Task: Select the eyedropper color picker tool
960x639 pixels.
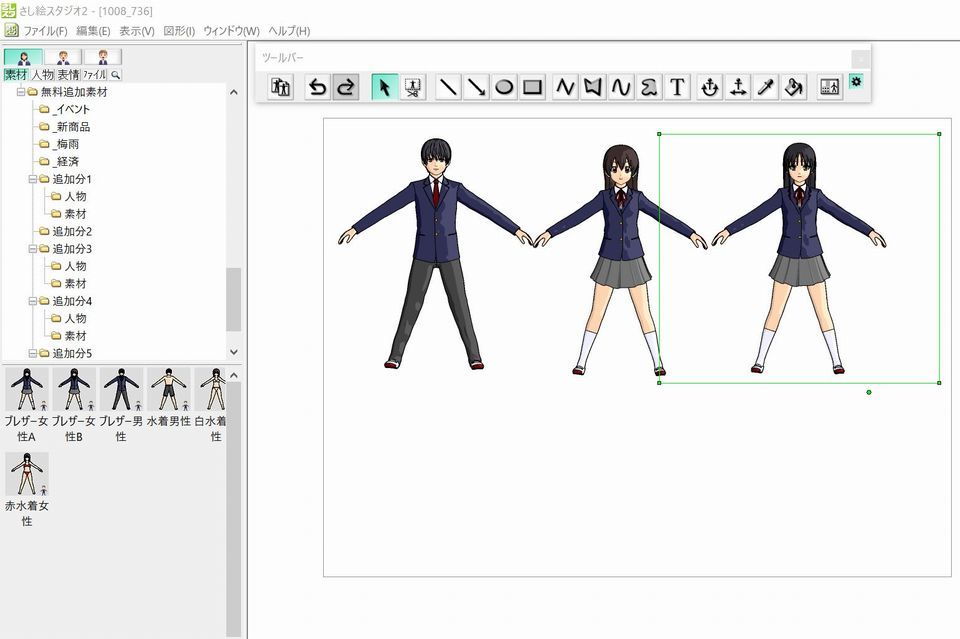Action: (766, 87)
